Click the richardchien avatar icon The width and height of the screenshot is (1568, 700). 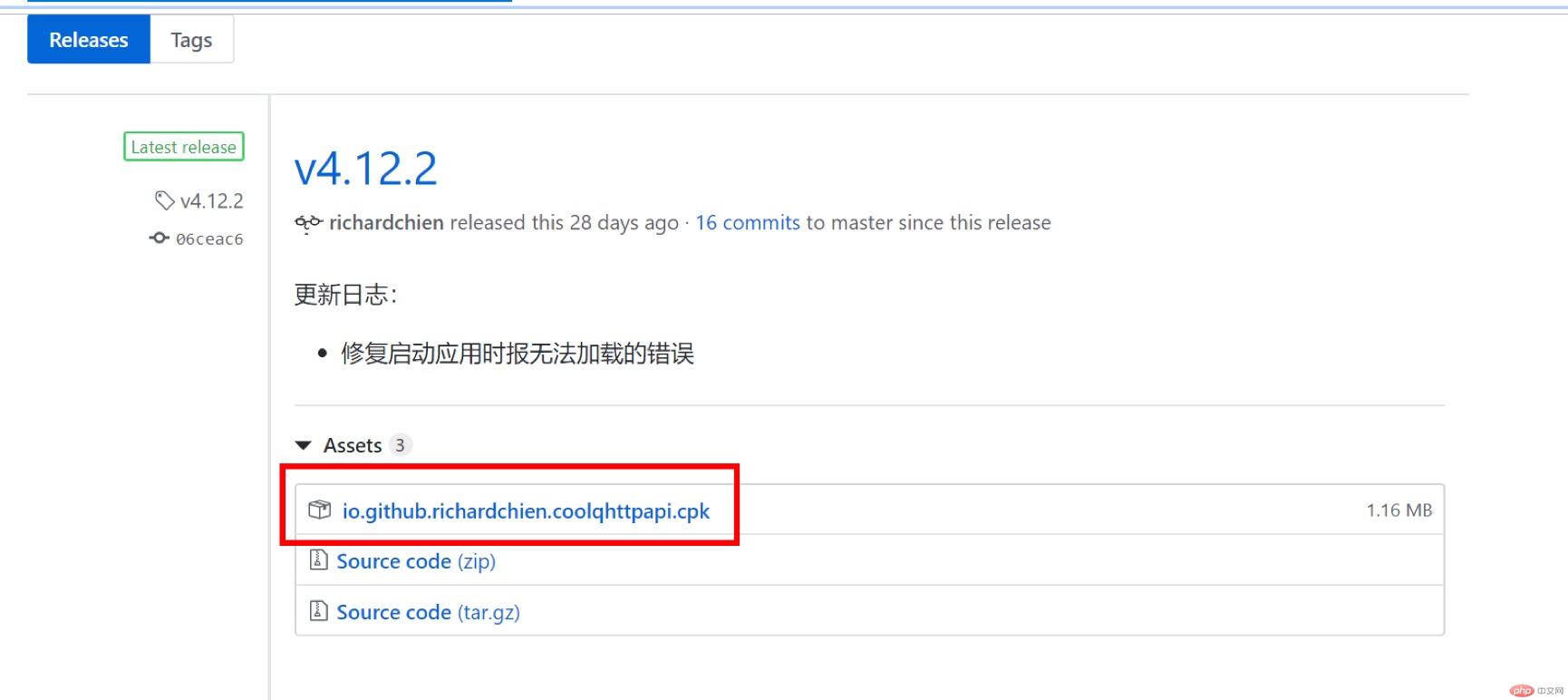coord(308,223)
